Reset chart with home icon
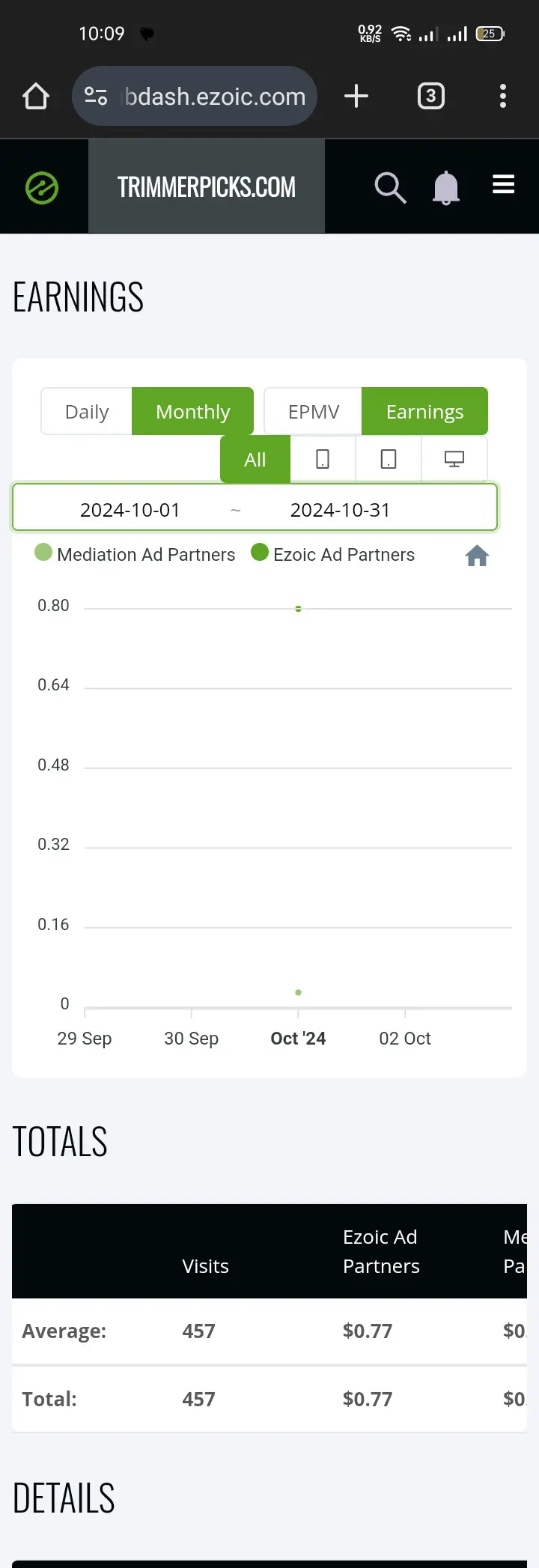 pyautogui.click(x=477, y=556)
